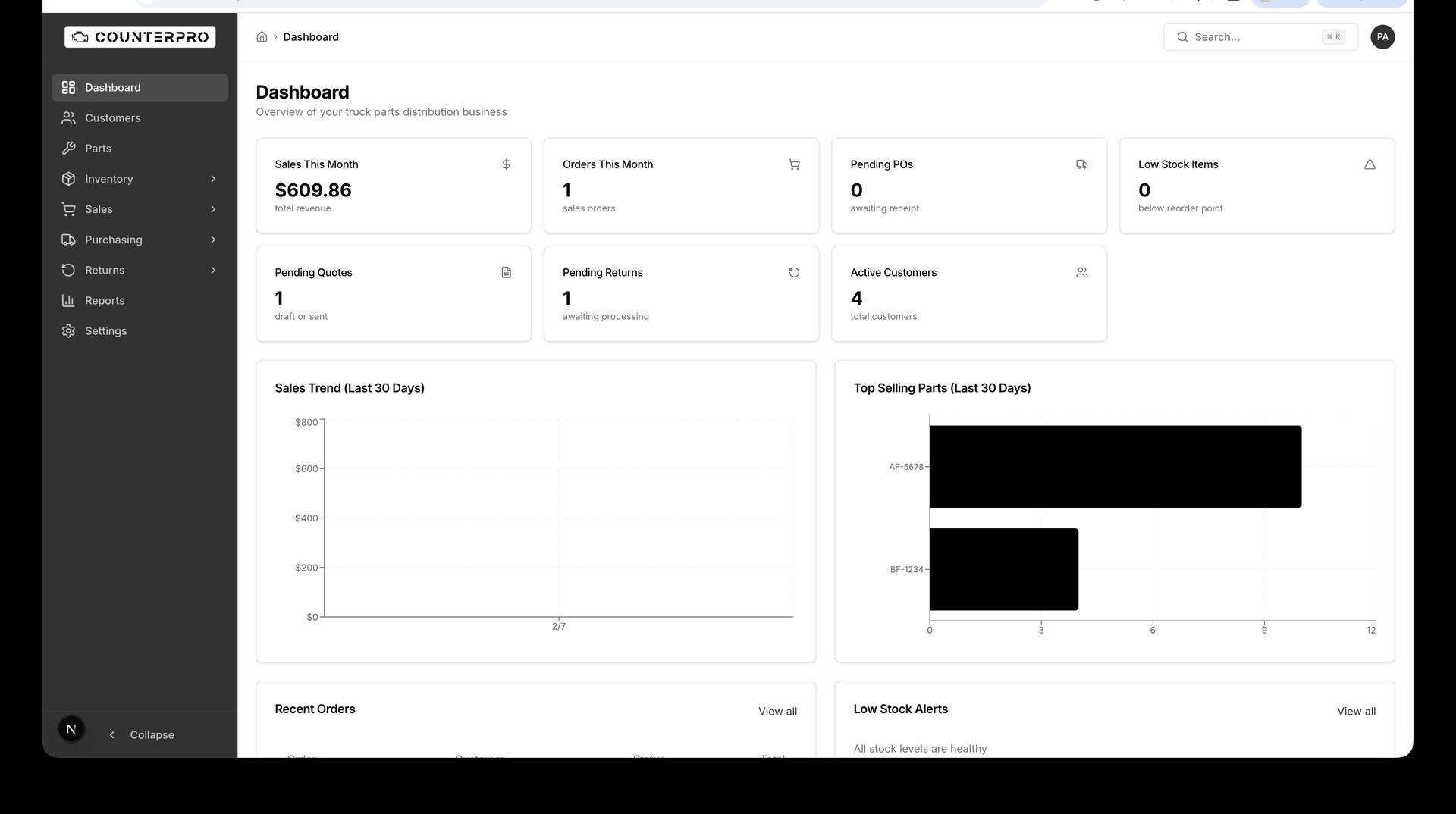View all Low Stock Alerts
1456x814 pixels.
coord(1357,711)
